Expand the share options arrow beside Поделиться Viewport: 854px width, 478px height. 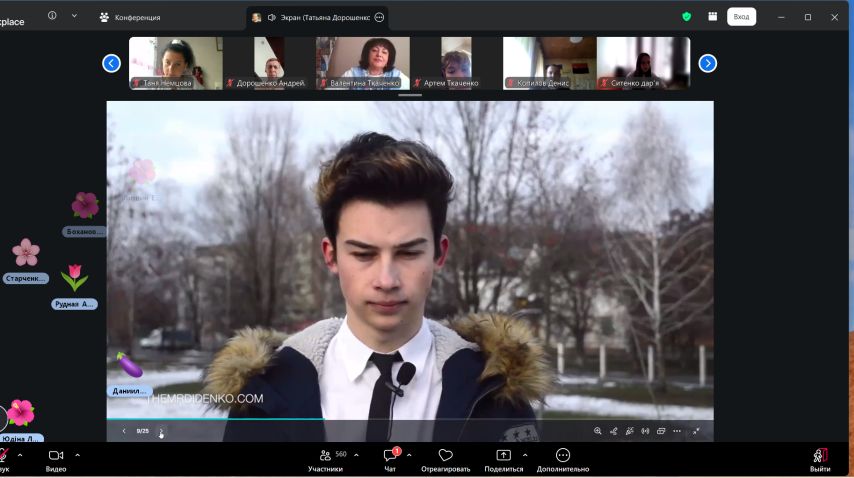pyautogui.click(x=525, y=455)
